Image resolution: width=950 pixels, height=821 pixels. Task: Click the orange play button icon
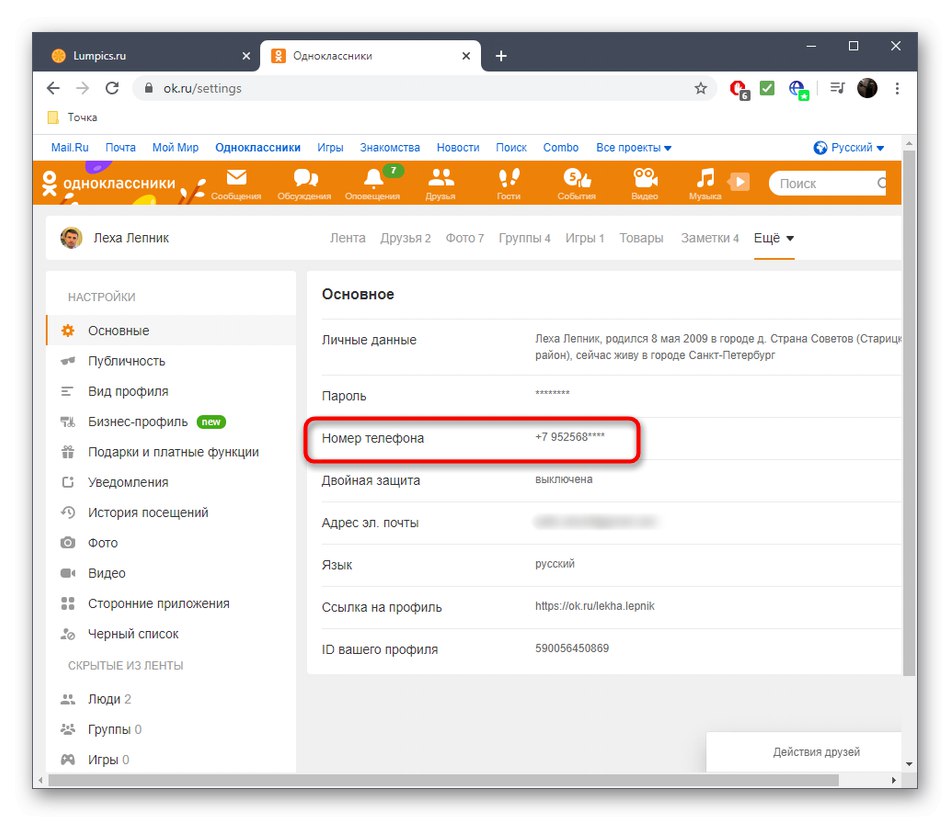(x=739, y=181)
